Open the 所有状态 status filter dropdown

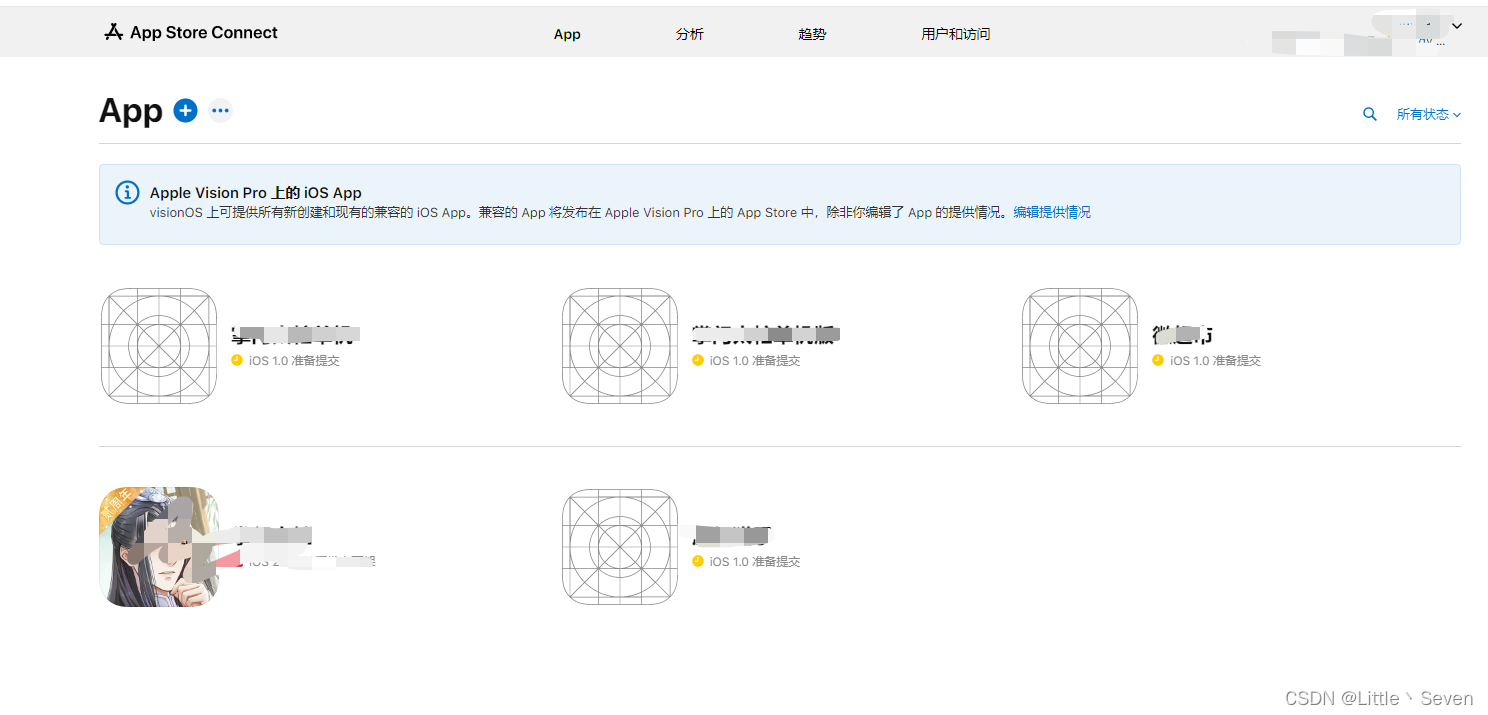tap(1428, 114)
